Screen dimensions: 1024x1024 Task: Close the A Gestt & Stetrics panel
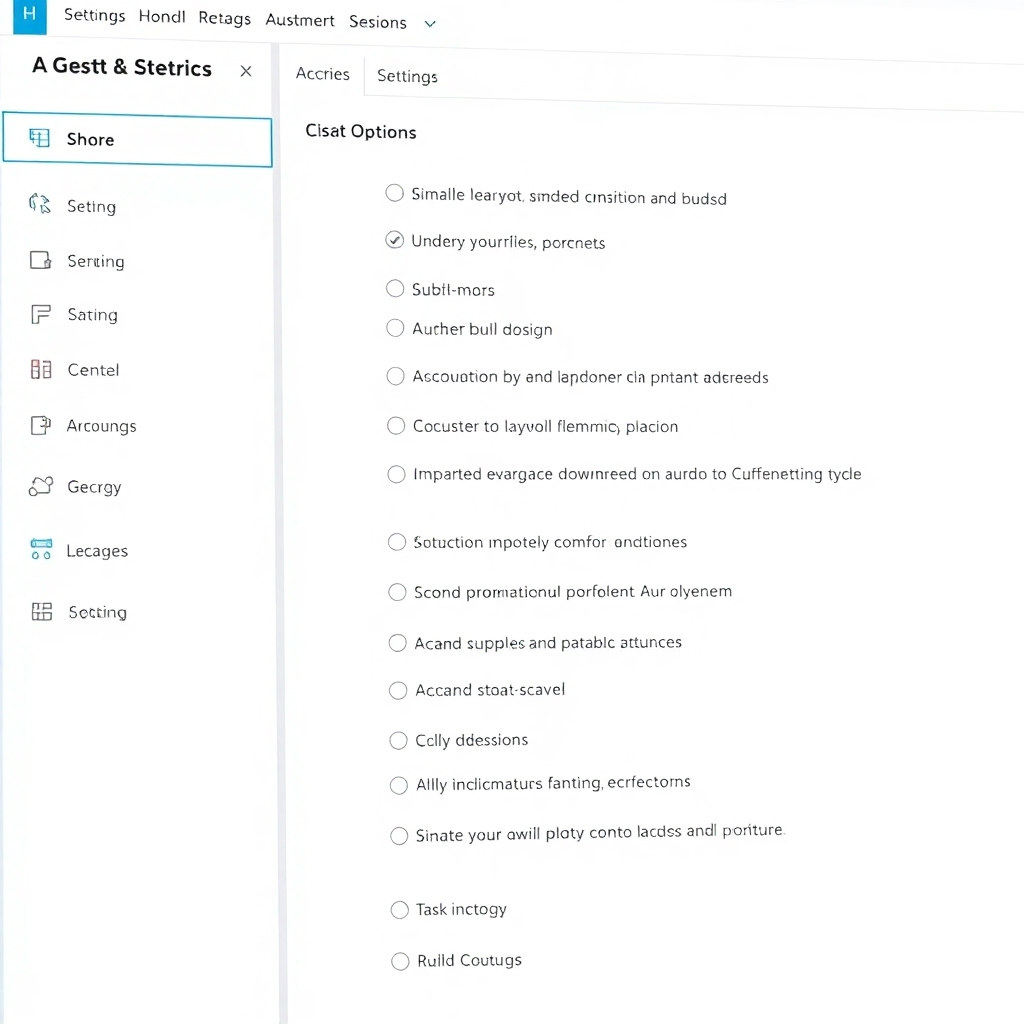click(246, 71)
